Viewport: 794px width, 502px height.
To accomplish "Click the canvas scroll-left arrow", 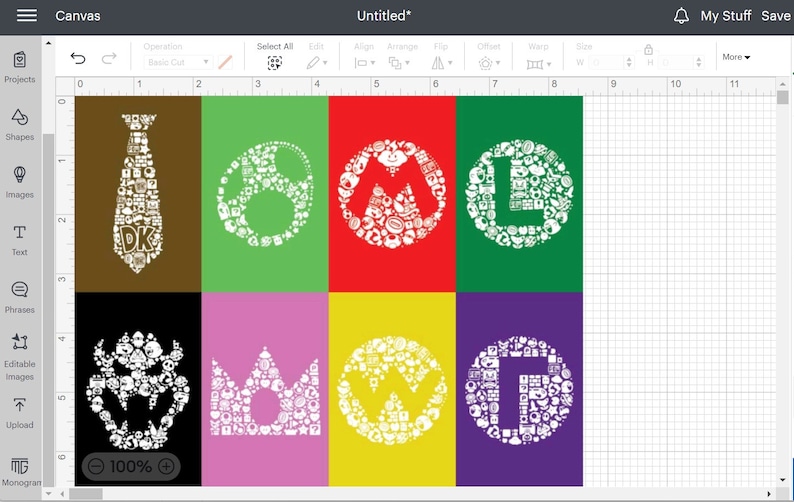I will pos(62,494).
